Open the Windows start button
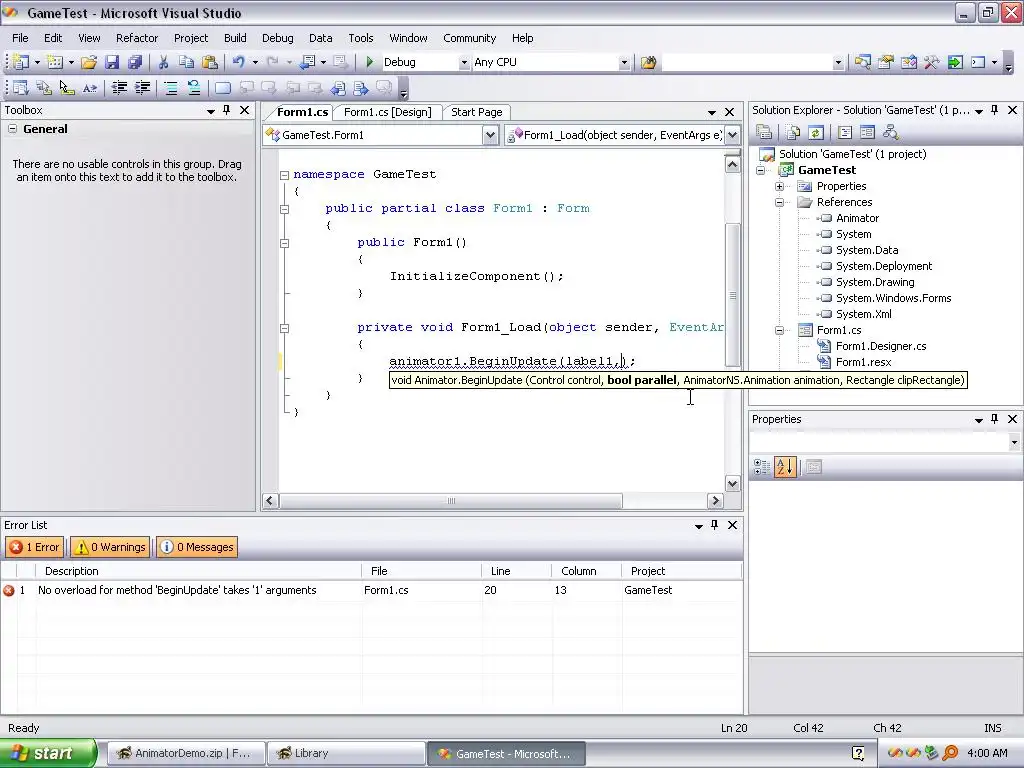The width and height of the screenshot is (1024, 768). pyautogui.click(x=48, y=753)
